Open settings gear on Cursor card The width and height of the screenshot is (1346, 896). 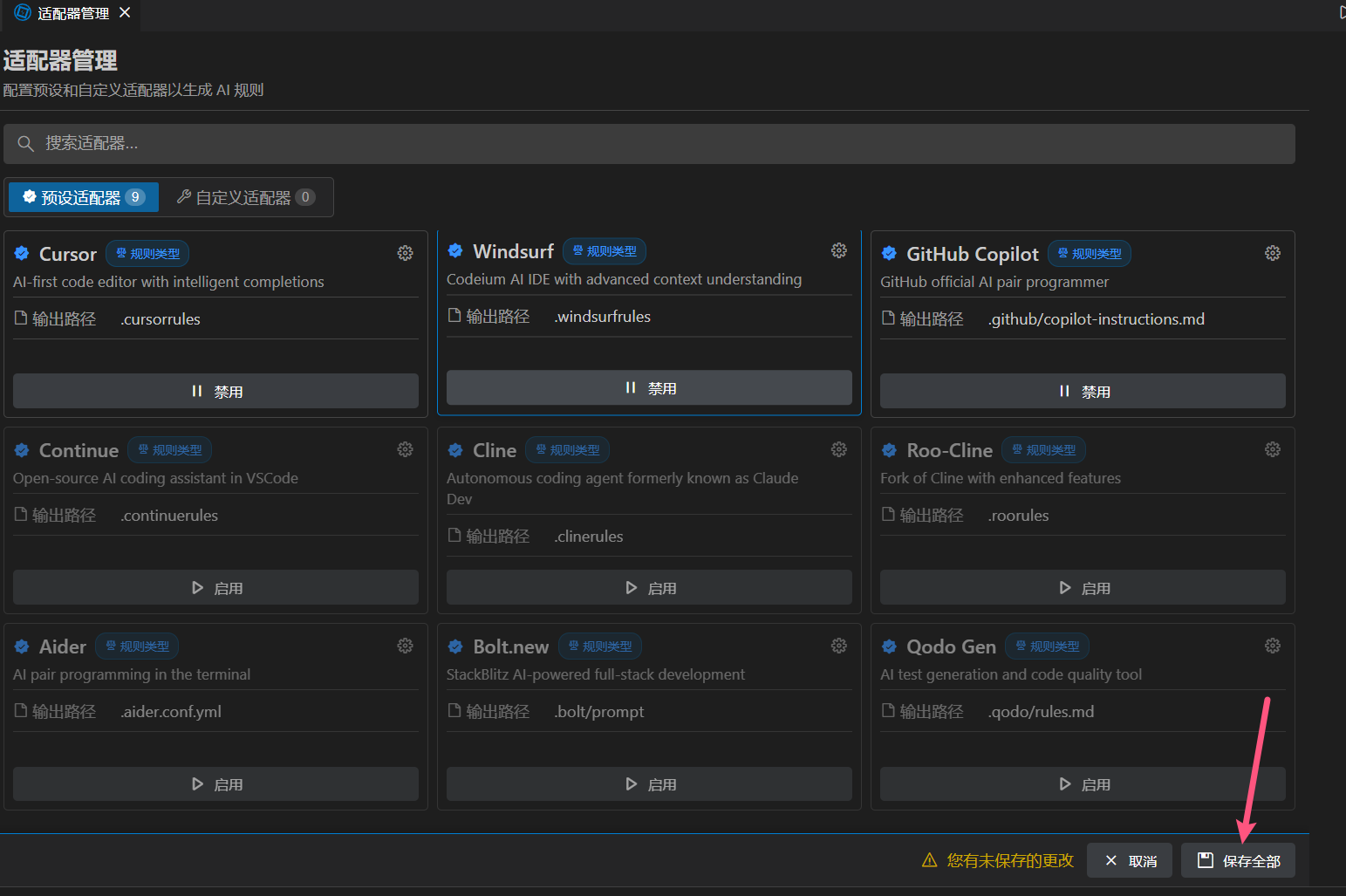[x=405, y=253]
